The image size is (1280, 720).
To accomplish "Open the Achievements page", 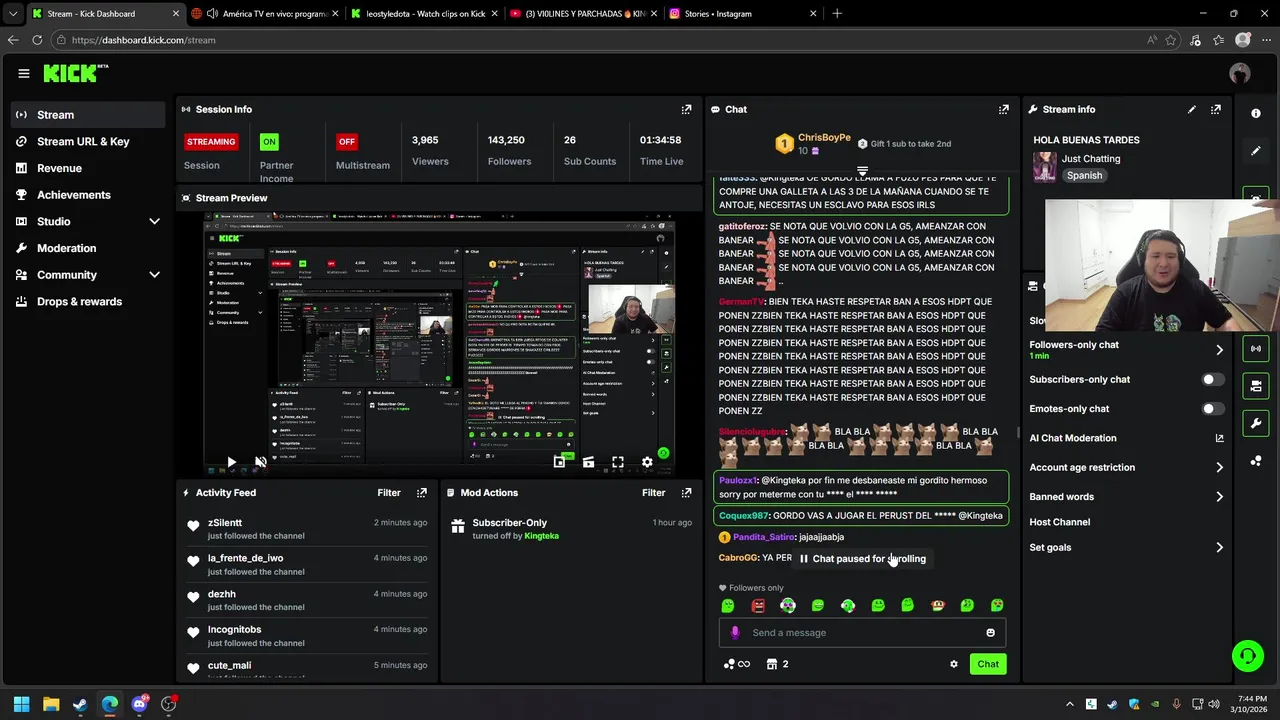I will point(88,195).
